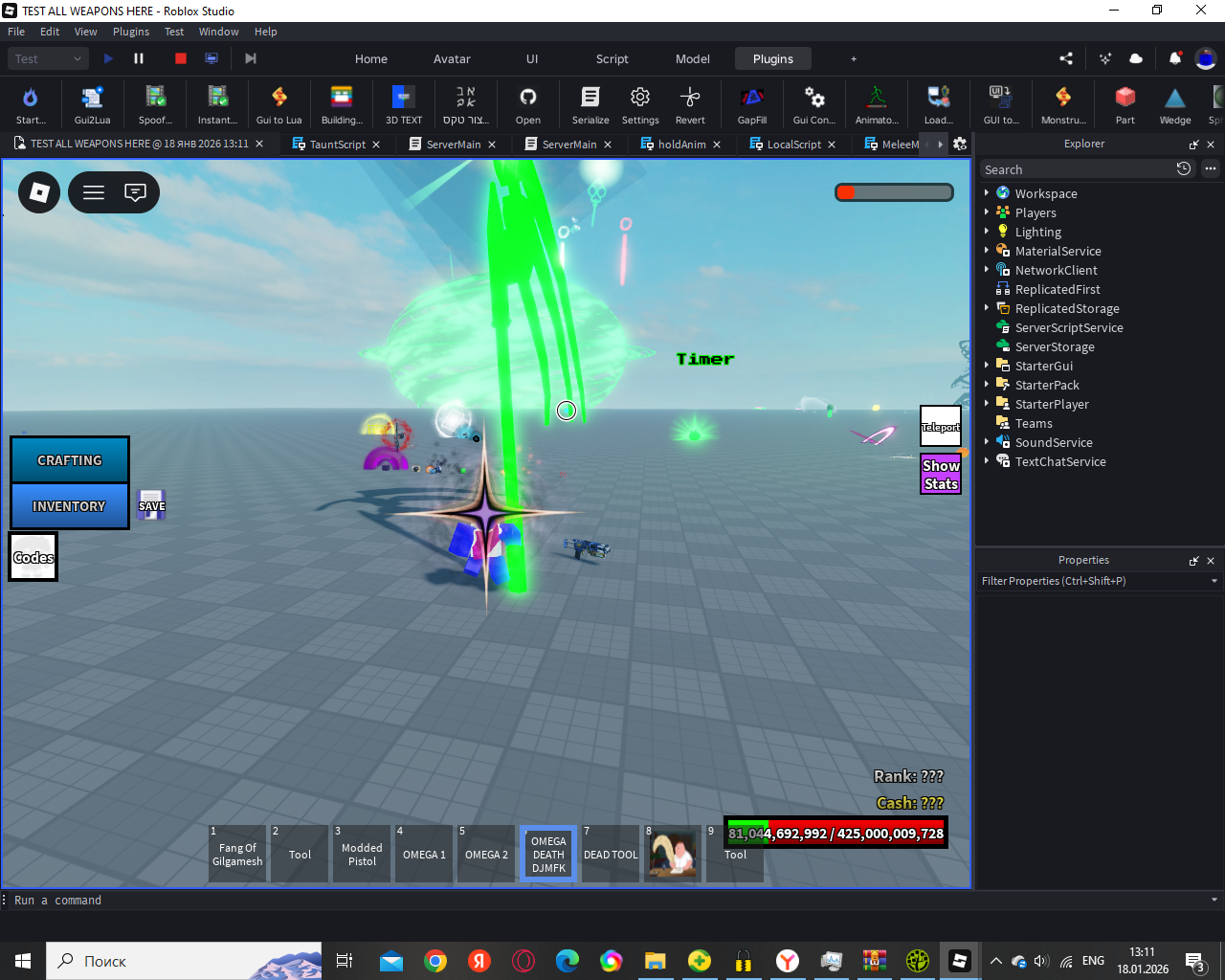Image resolution: width=1225 pixels, height=980 pixels.
Task: Open the Monstrum plugin icon
Action: coord(1063,104)
